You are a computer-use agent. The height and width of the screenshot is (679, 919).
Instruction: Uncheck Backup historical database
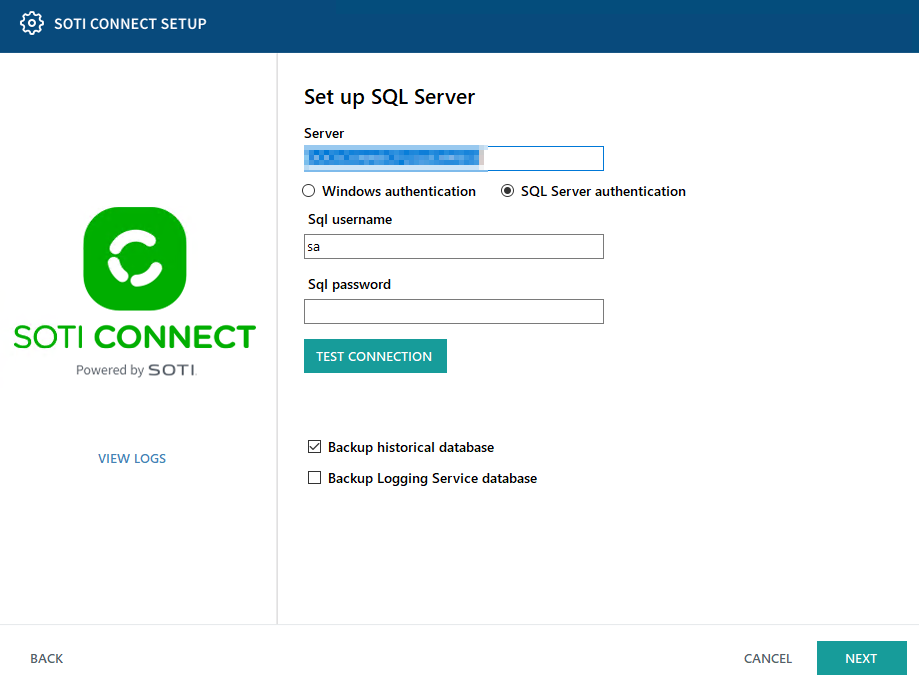315,446
